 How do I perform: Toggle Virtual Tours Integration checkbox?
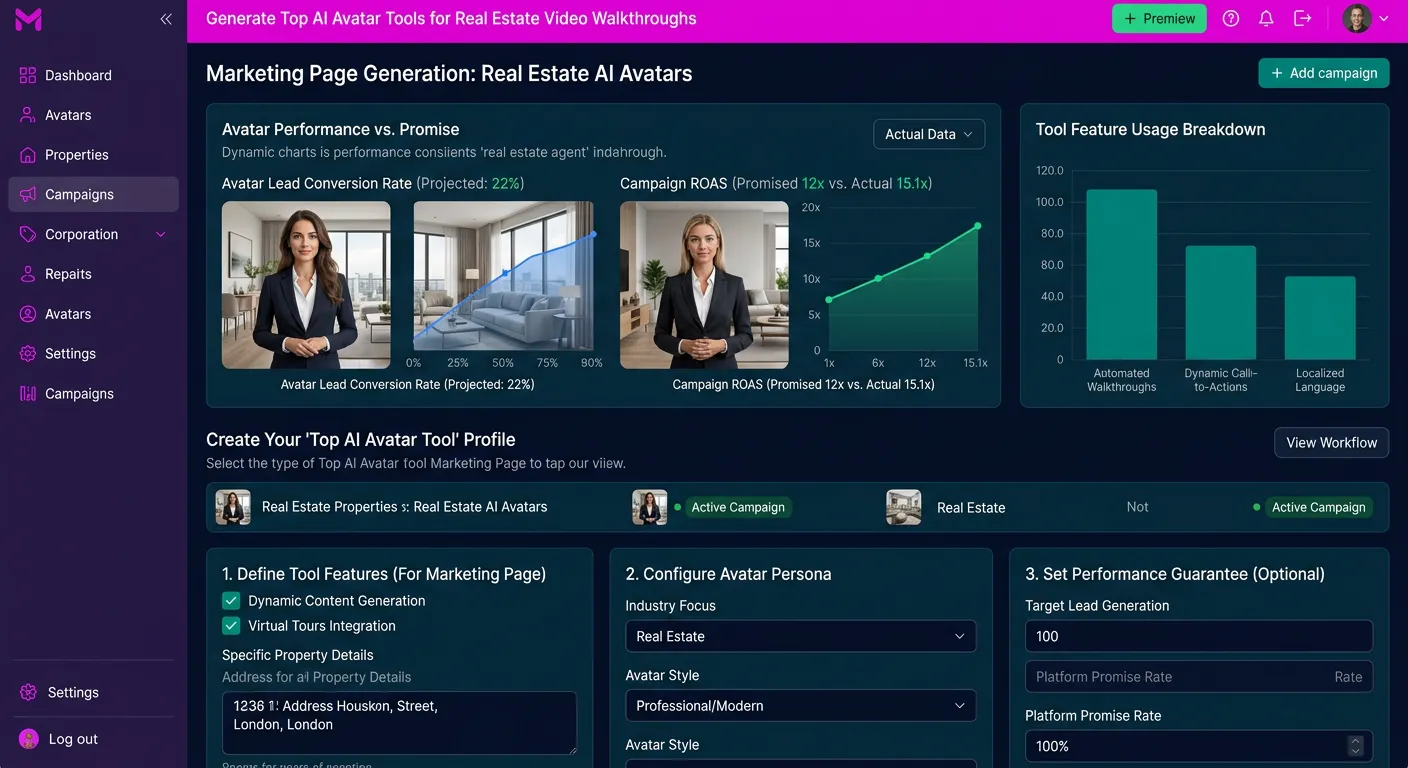pyautogui.click(x=231, y=627)
